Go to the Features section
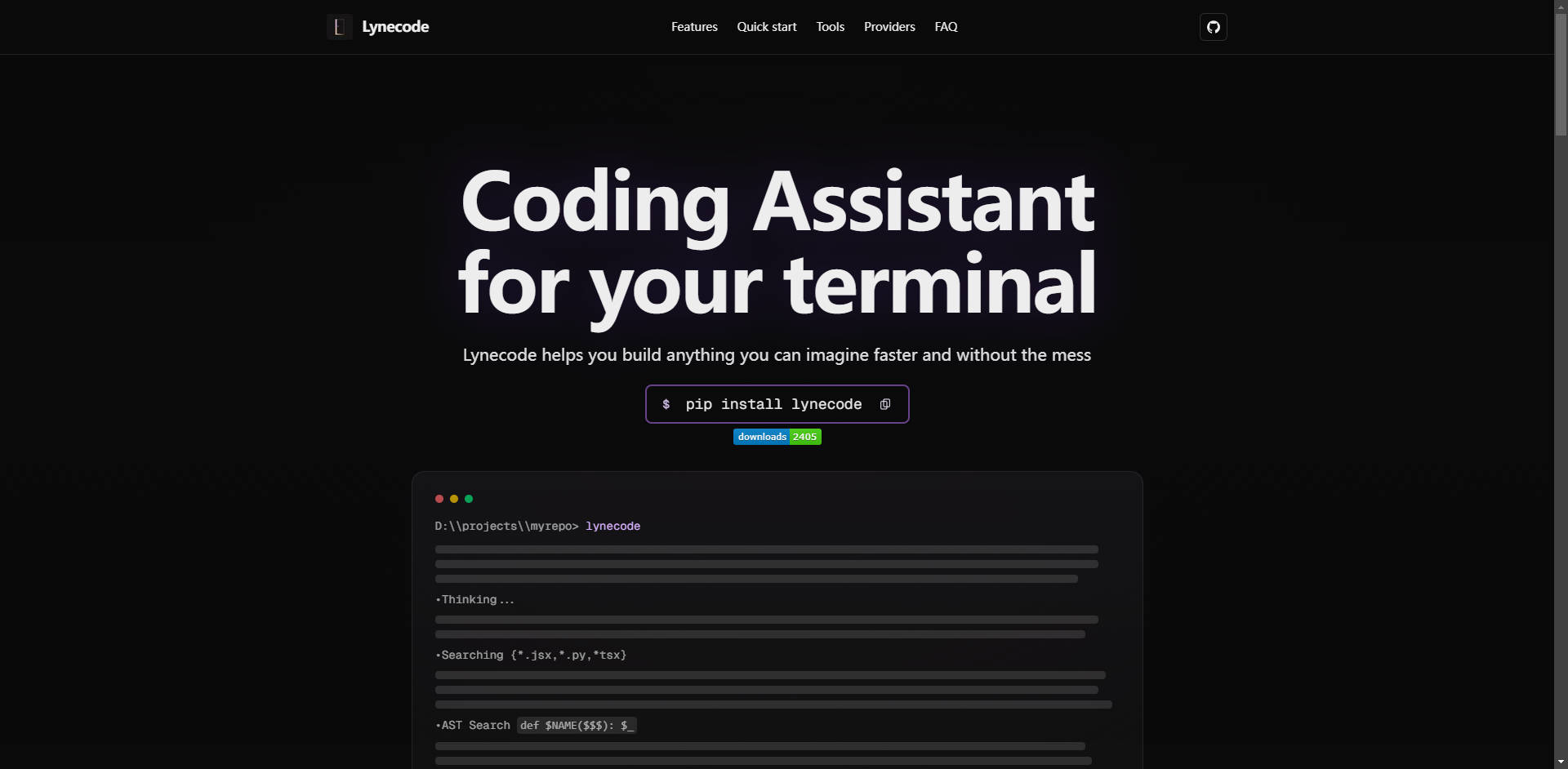The height and width of the screenshot is (769, 1568). point(694,27)
